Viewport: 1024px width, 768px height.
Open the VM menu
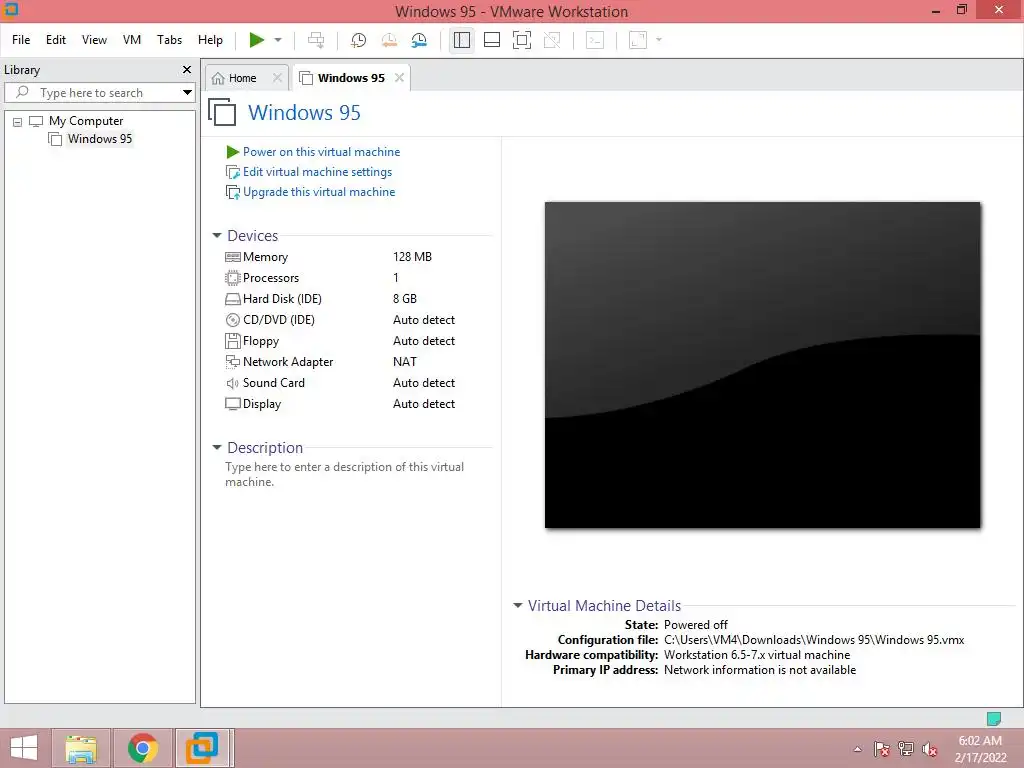[x=132, y=40]
